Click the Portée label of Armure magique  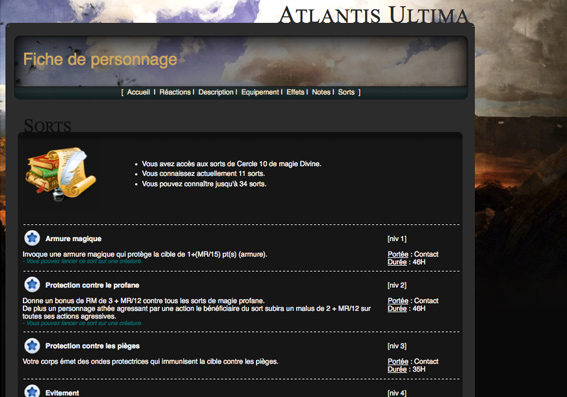(398, 254)
